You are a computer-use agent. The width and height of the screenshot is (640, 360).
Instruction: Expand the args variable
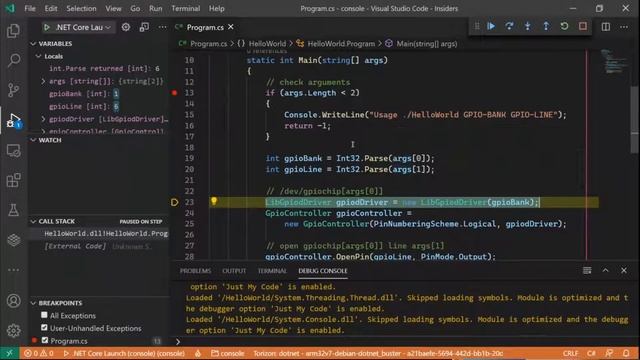(43, 81)
